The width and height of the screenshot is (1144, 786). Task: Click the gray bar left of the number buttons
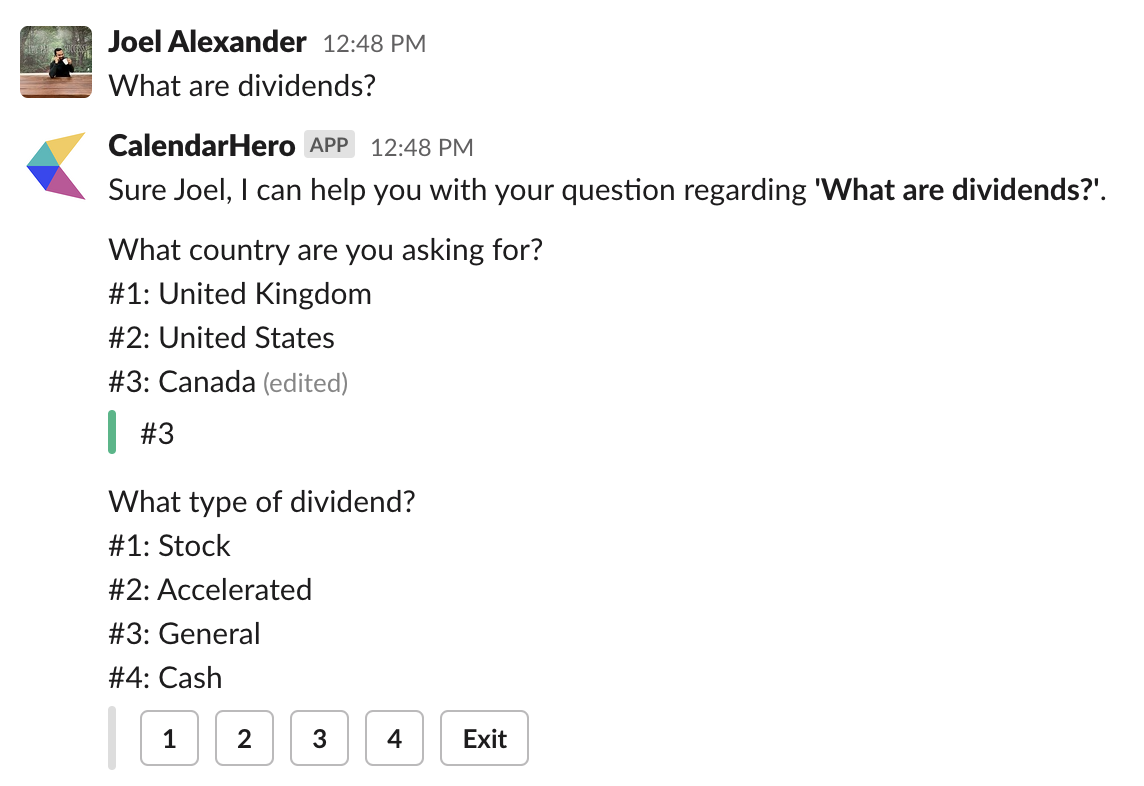(x=112, y=738)
